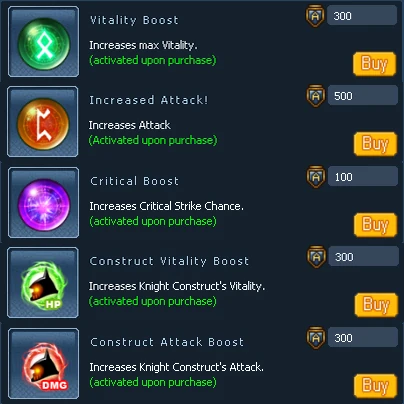Click the currency badge beside Vitality Boost price
This screenshot has height=404, width=404.
pos(315,16)
